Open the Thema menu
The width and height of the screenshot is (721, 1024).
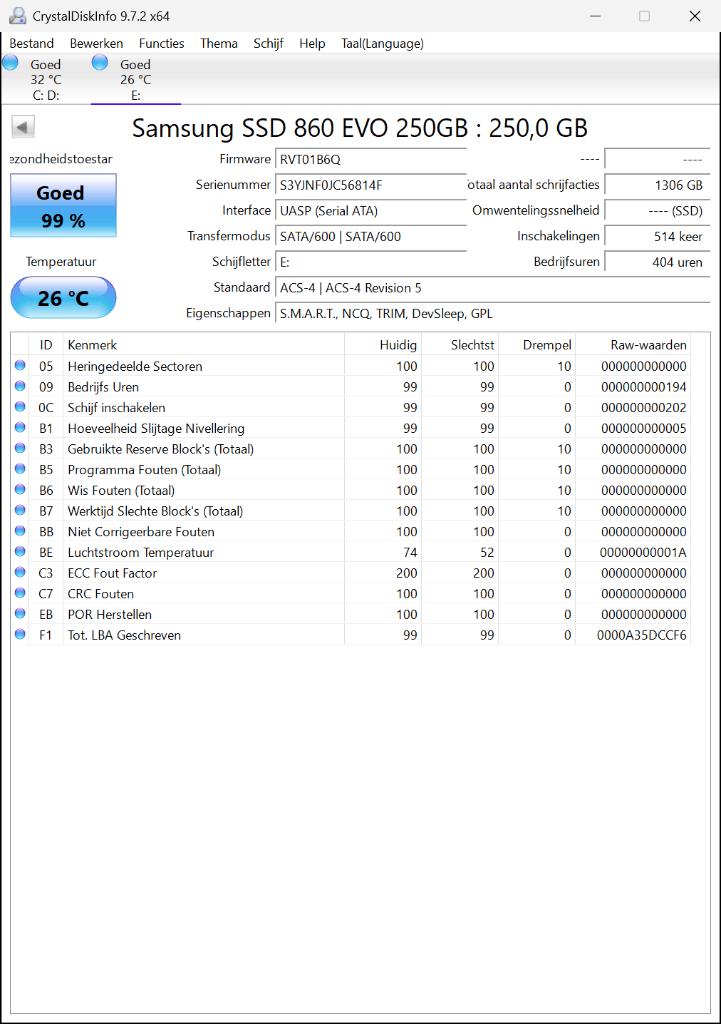point(219,43)
